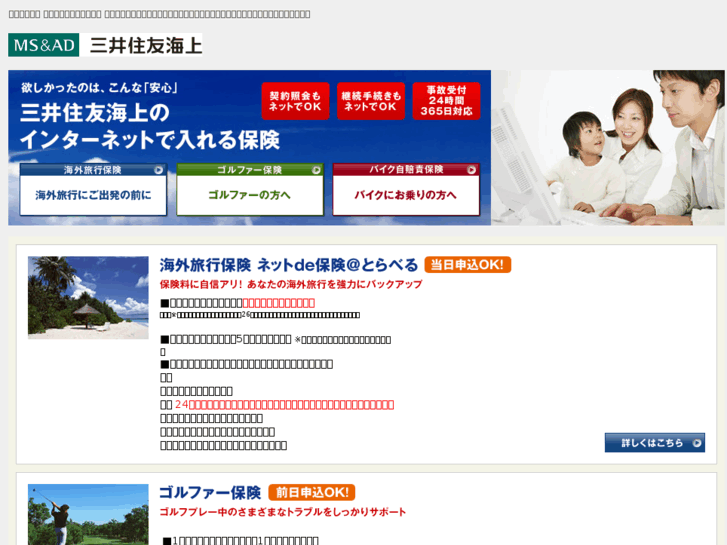Click the golfer swinging thumbnail image
727x545 pixels.
(x=88, y=514)
